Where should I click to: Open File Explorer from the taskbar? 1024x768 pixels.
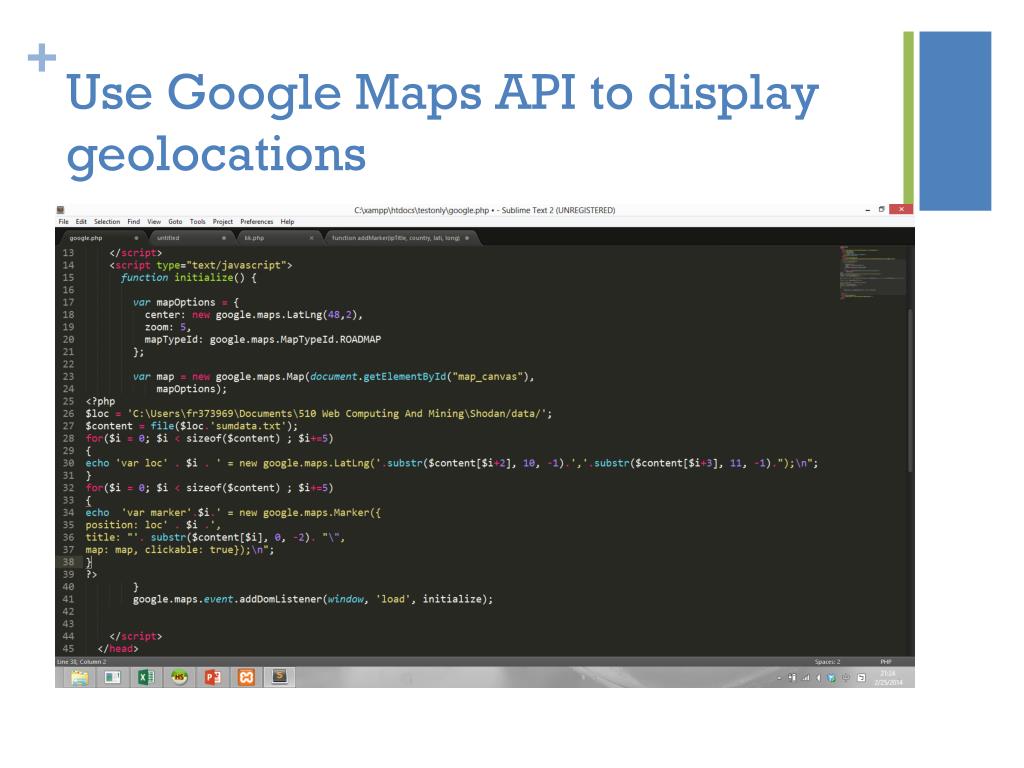[x=80, y=677]
